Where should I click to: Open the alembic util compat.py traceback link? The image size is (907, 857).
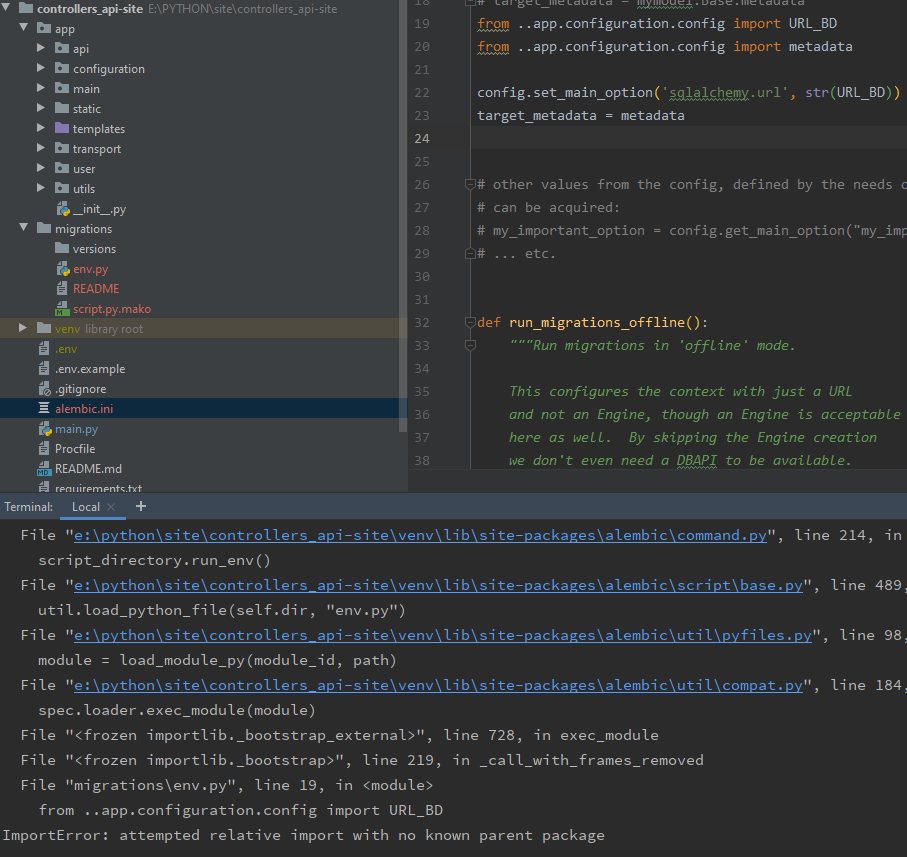(438, 685)
